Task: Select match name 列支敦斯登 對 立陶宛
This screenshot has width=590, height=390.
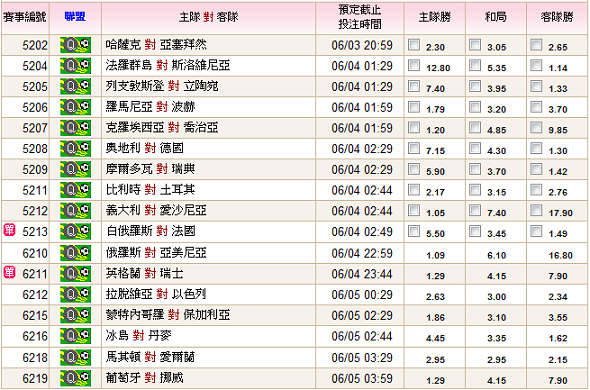Action: tap(162, 86)
